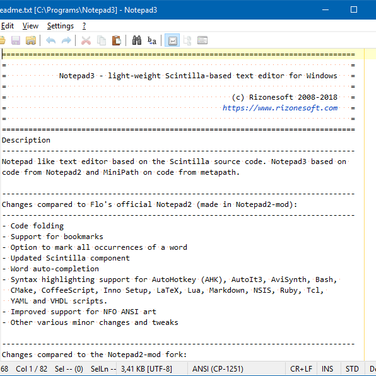The image size is (376, 376).
Task: Click the last toolbar icon
Action: click(x=202, y=41)
